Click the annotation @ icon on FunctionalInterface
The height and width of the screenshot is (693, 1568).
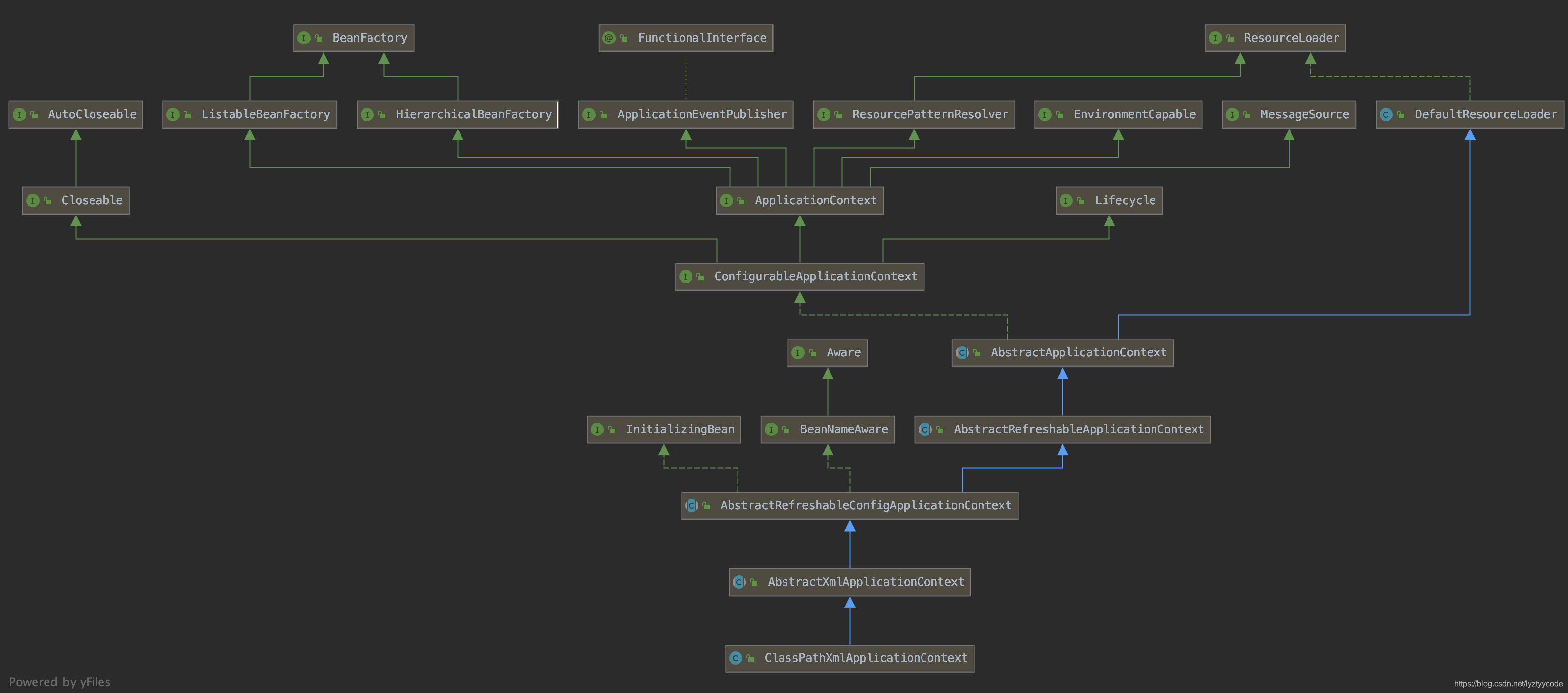[609, 38]
